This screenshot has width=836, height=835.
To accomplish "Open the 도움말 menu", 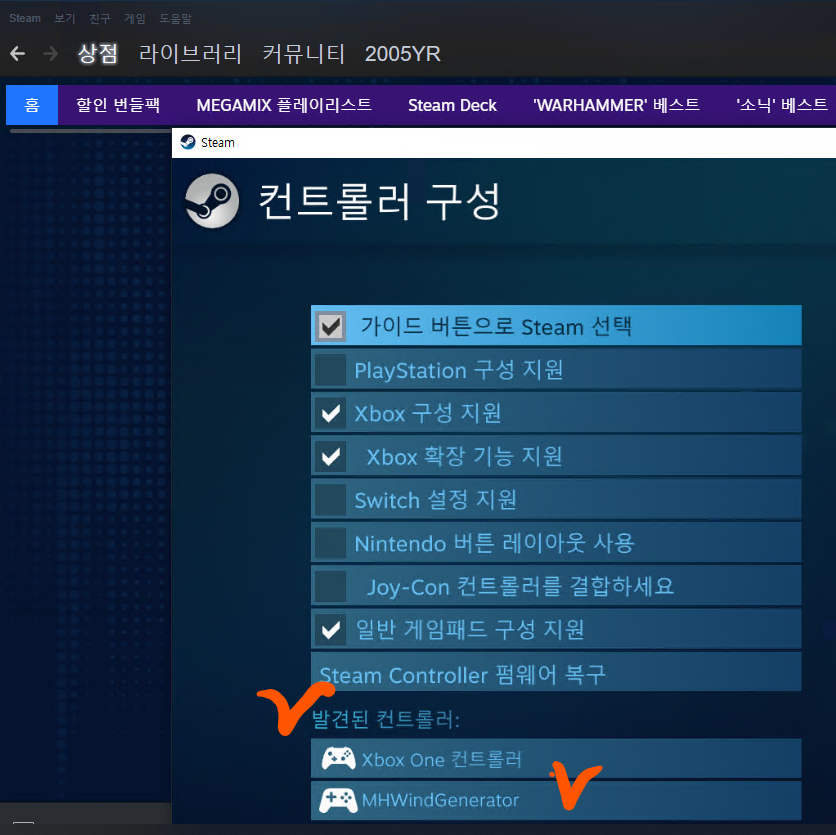I will [175, 18].
